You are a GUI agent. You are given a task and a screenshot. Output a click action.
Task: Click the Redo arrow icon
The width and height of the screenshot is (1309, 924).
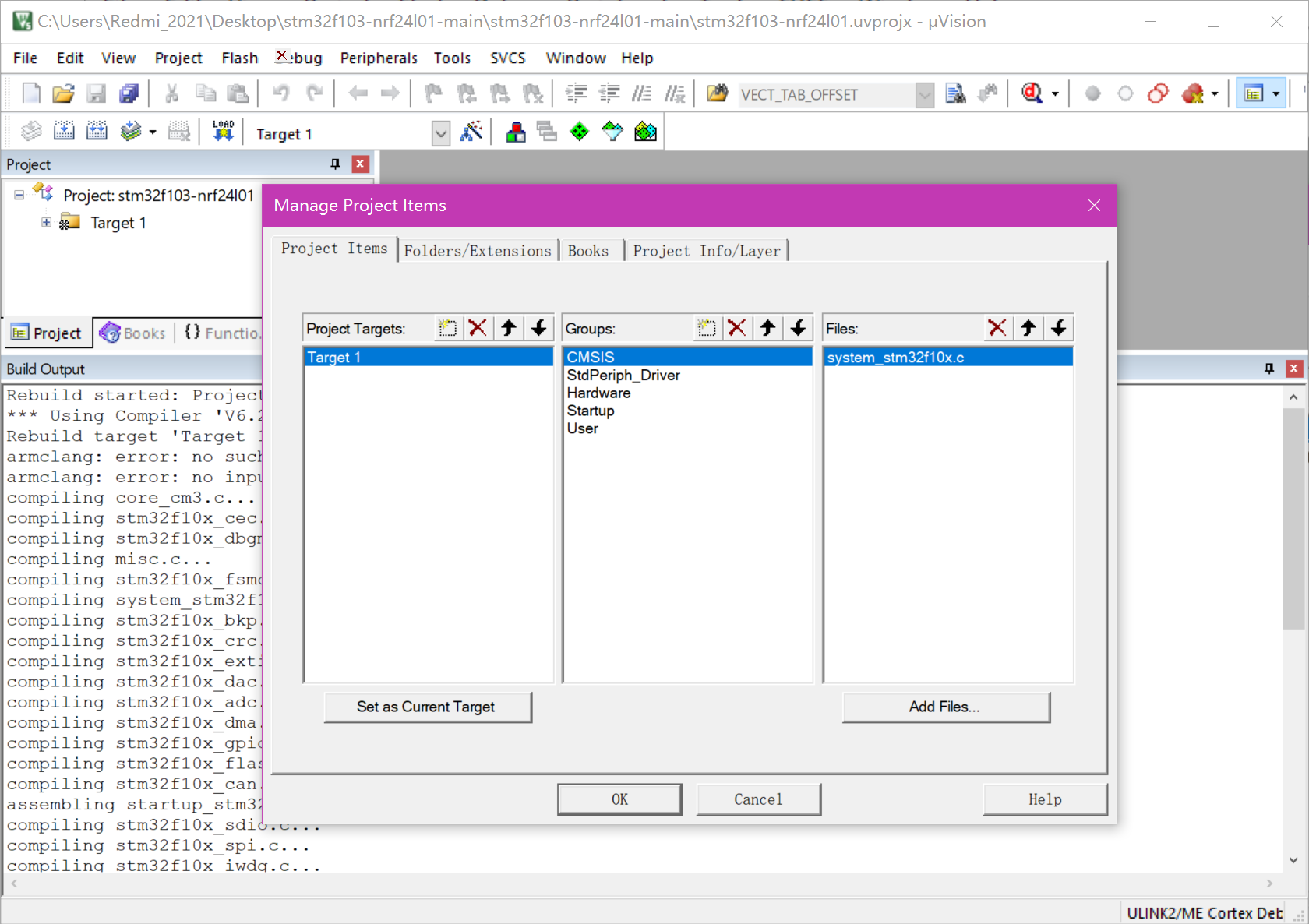(314, 93)
